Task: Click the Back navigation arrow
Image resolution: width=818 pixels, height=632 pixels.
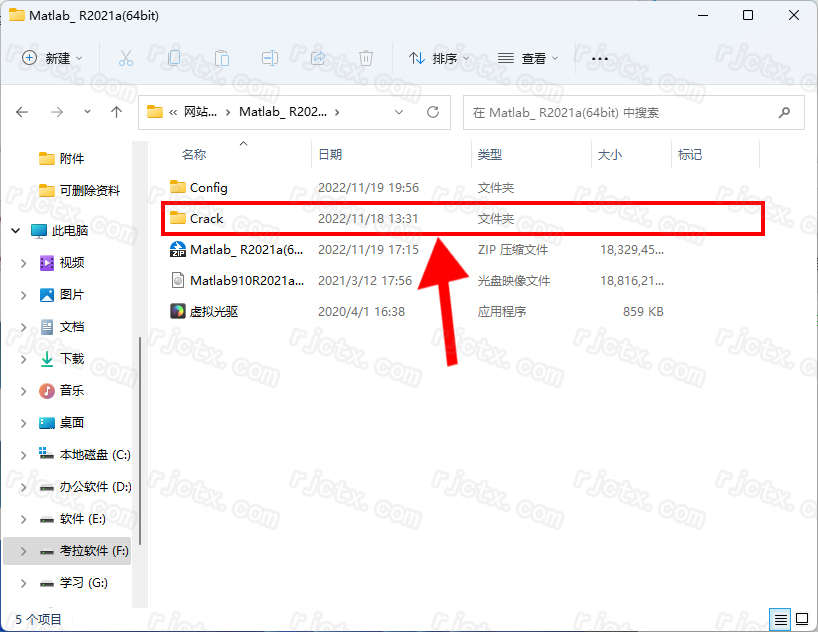Action: 23,112
